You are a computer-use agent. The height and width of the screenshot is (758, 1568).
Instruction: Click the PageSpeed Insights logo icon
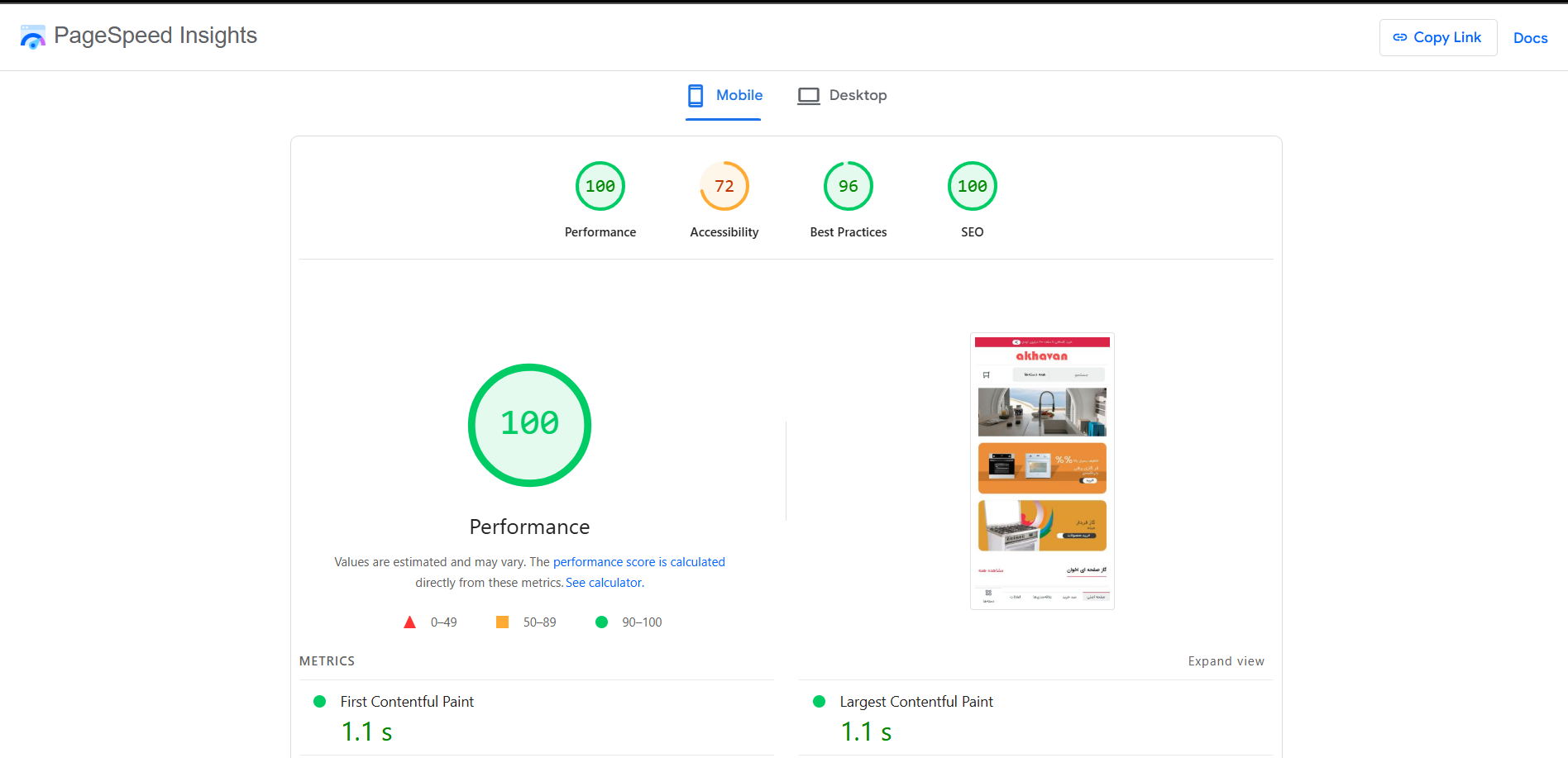(x=33, y=36)
